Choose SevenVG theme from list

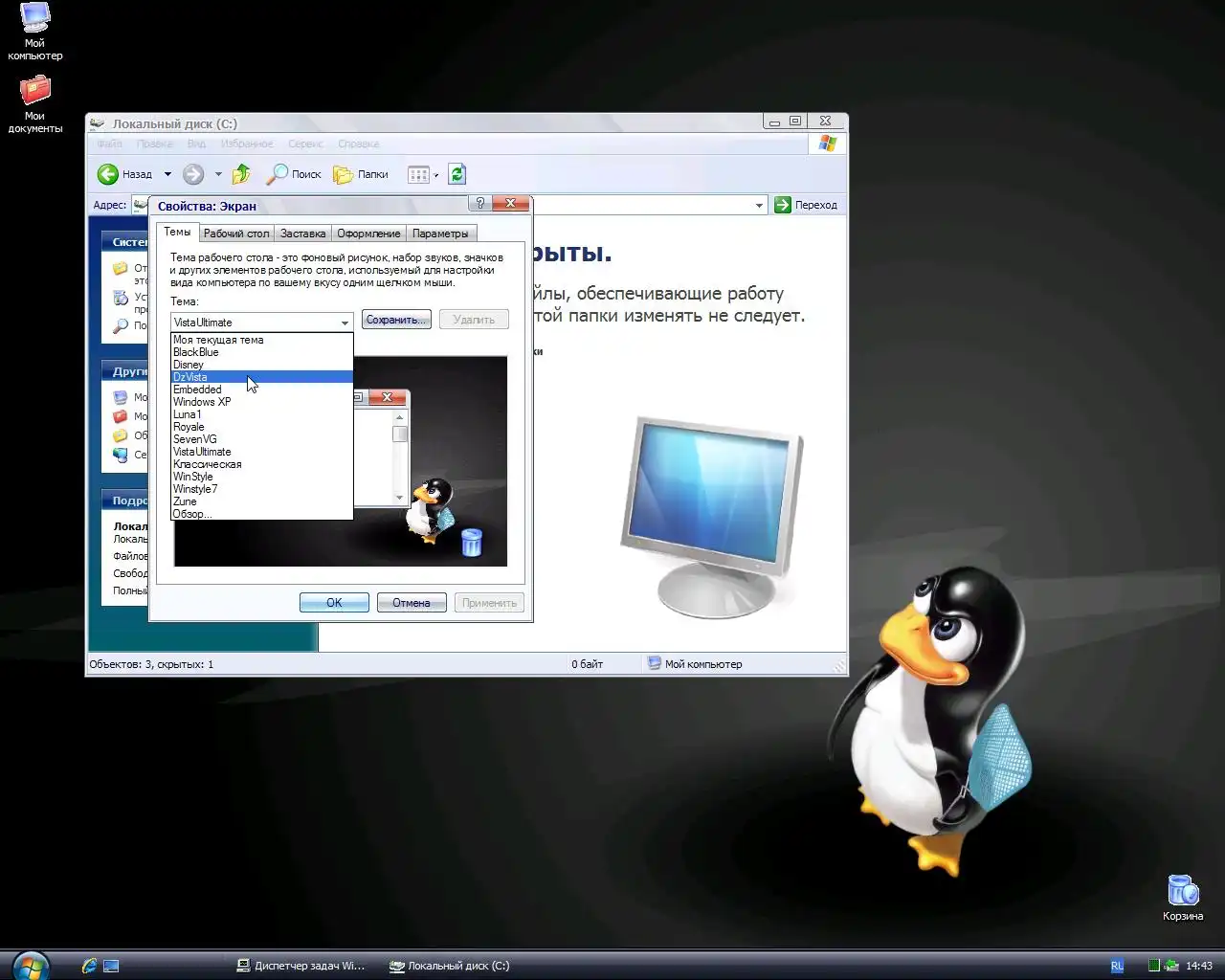[x=262, y=439]
